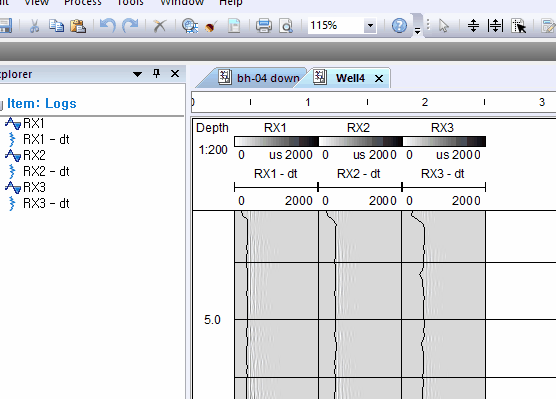The height and width of the screenshot is (399, 556).
Task: Open the 115% zoom dropdown arrow
Action: pos(370,26)
